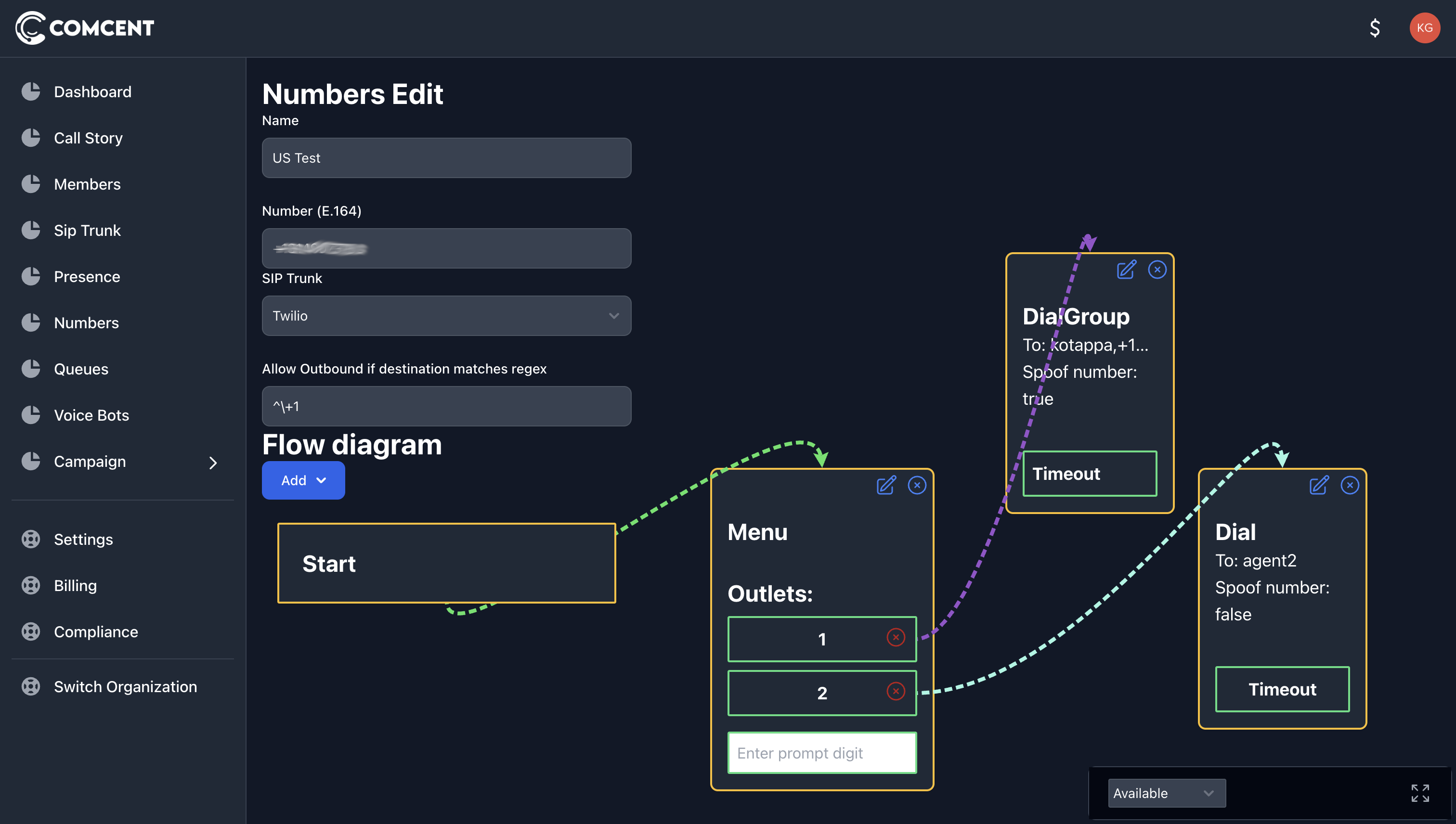Click the Name field US Test
The image size is (1456, 824).
[447, 158]
